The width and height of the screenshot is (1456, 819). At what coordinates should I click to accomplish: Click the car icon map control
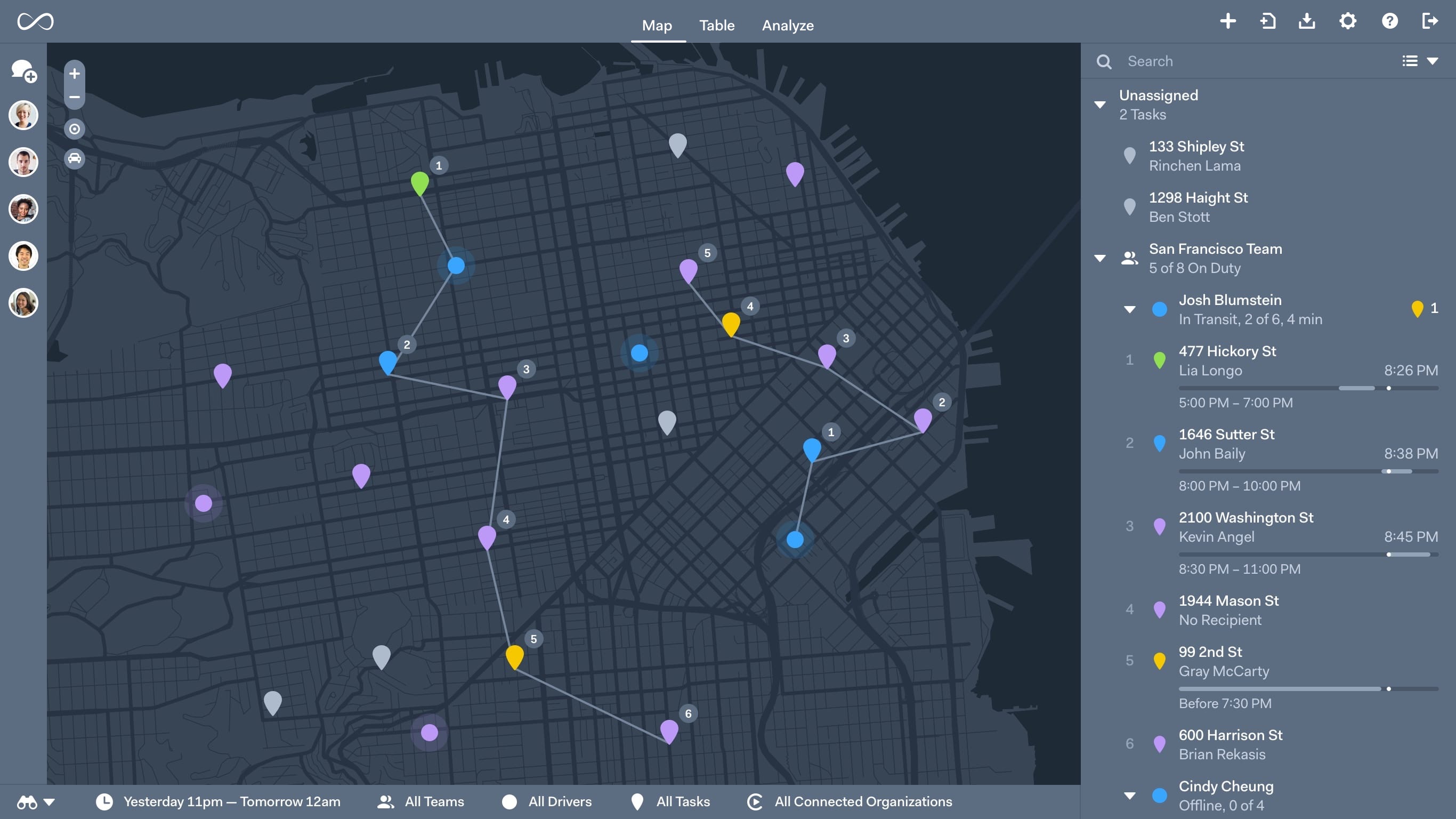coord(74,159)
